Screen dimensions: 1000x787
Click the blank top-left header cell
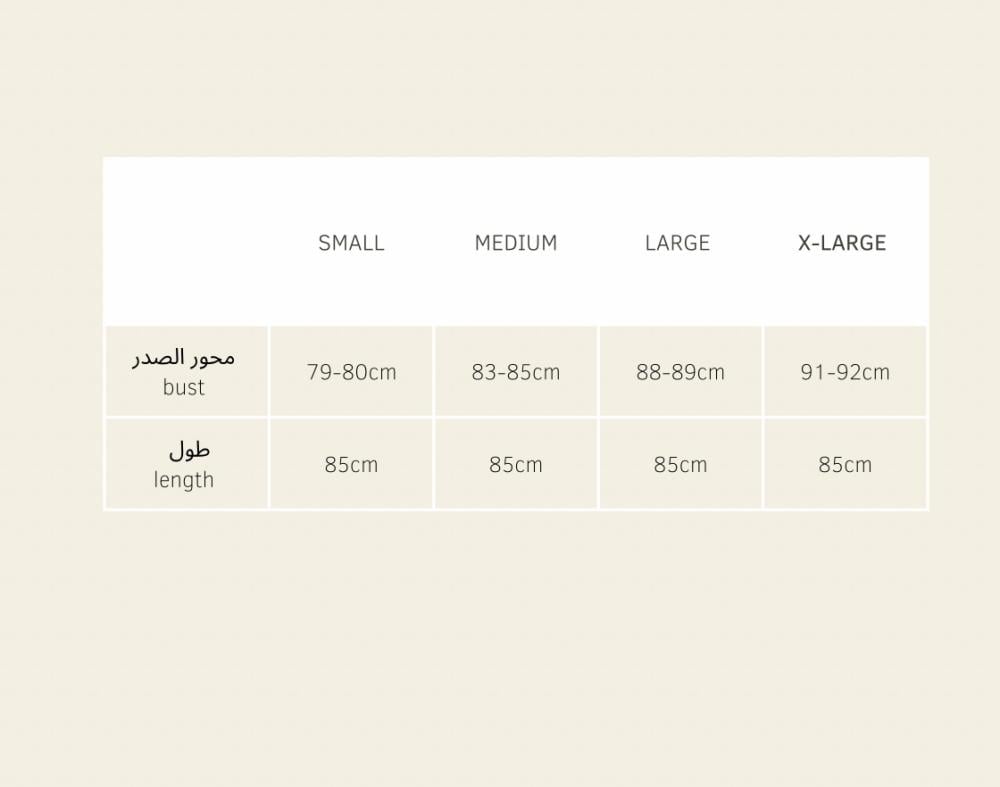click(186, 242)
